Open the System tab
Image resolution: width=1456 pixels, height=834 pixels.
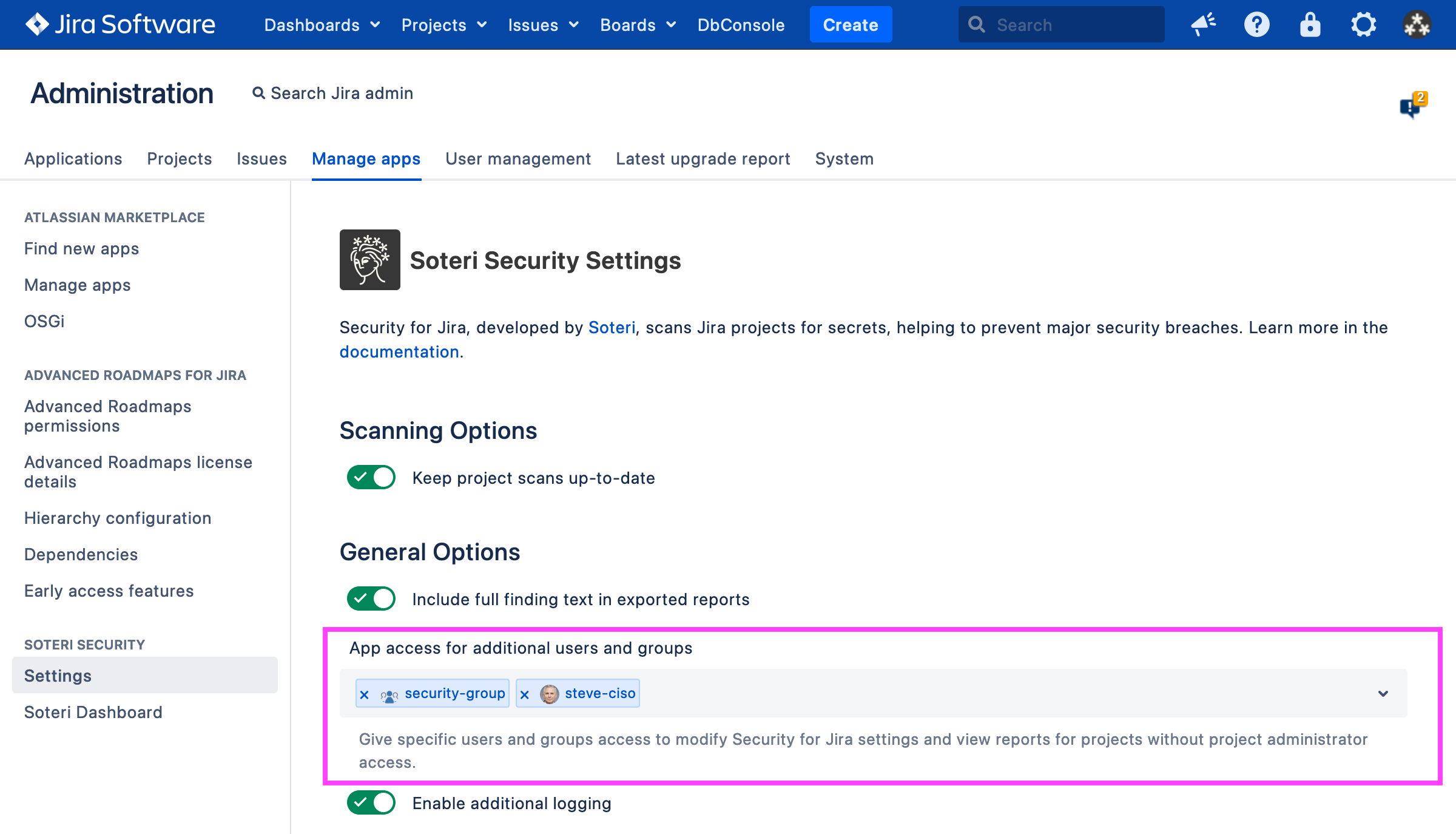click(x=844, y=159)
